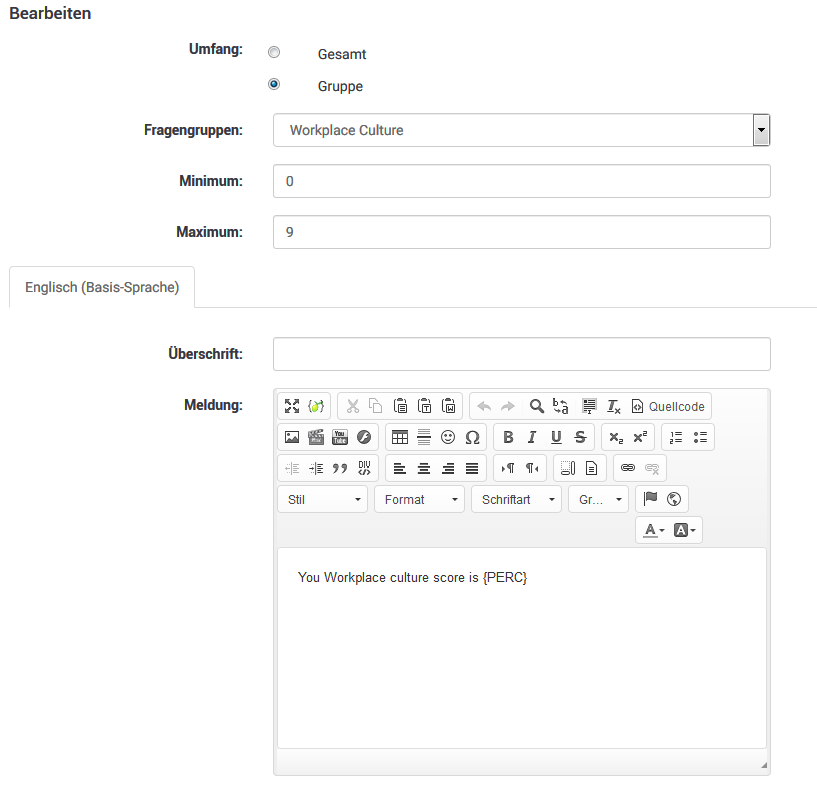Image resolution: width=817 pixels, height=793 pixels.
Task: Click the Cut scissors icon
Action: (x=353, y=406)
